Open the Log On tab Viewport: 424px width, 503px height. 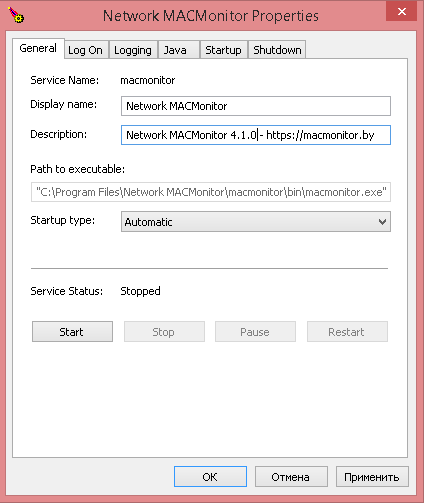[x=85, y=50]
